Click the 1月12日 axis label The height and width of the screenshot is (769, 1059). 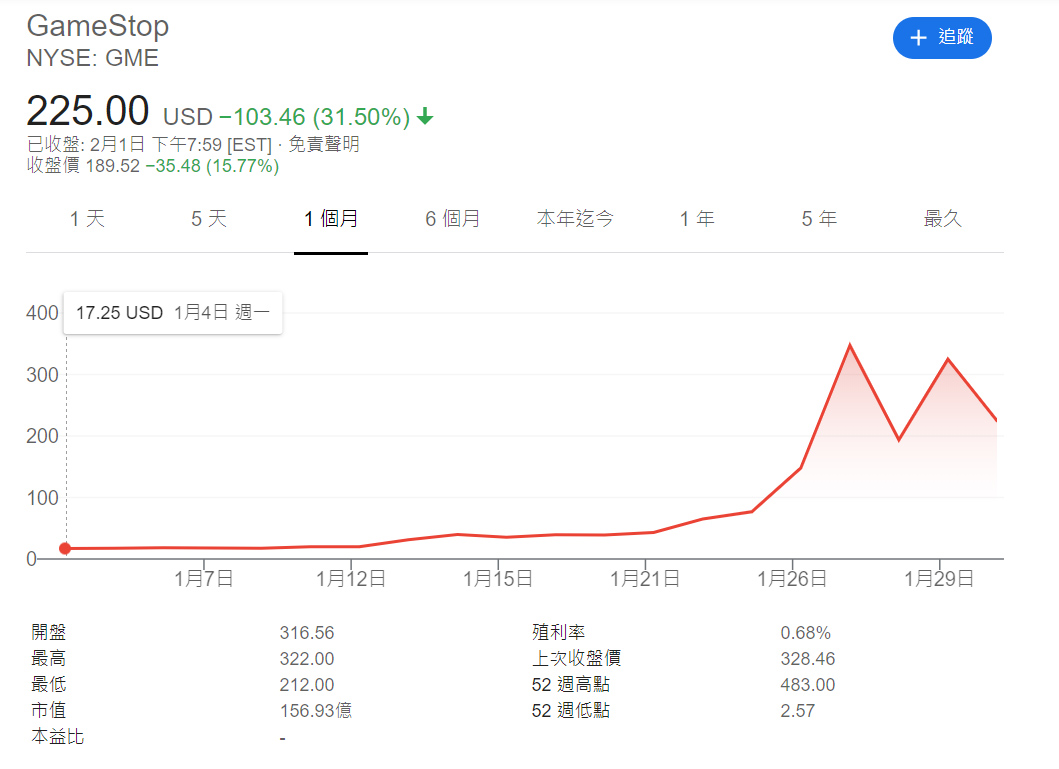pyautogui.click(x=351, y=579)
